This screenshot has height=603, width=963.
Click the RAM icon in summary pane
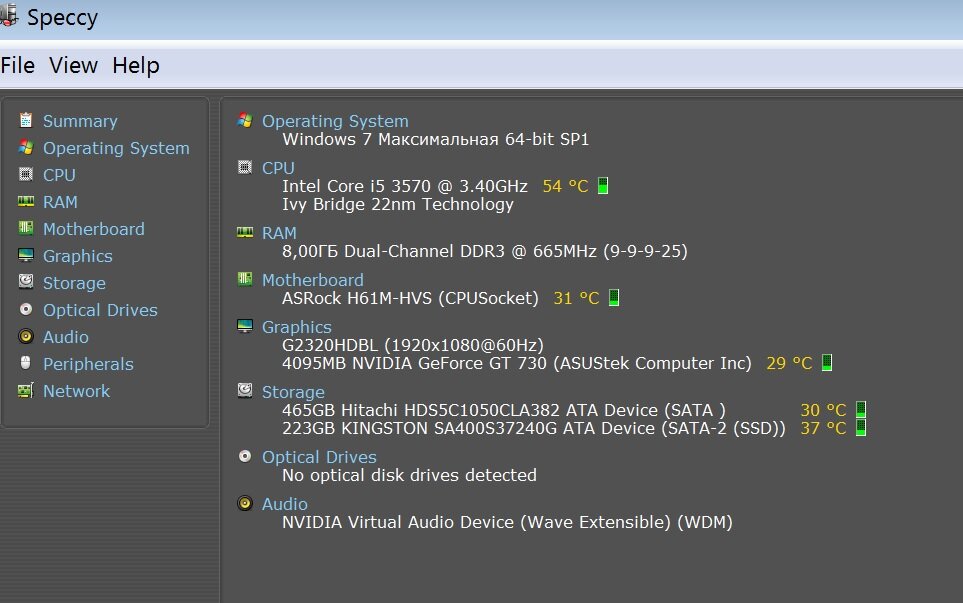point(244,232)
